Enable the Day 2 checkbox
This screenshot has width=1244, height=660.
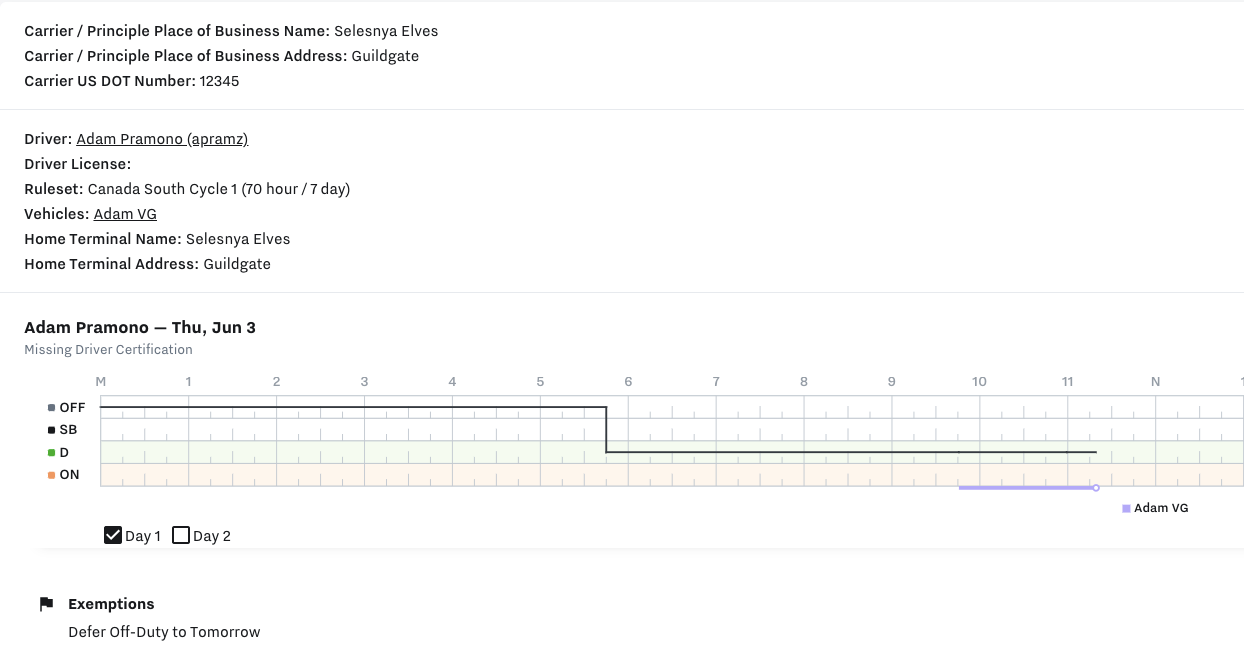(x=181, y=535)
